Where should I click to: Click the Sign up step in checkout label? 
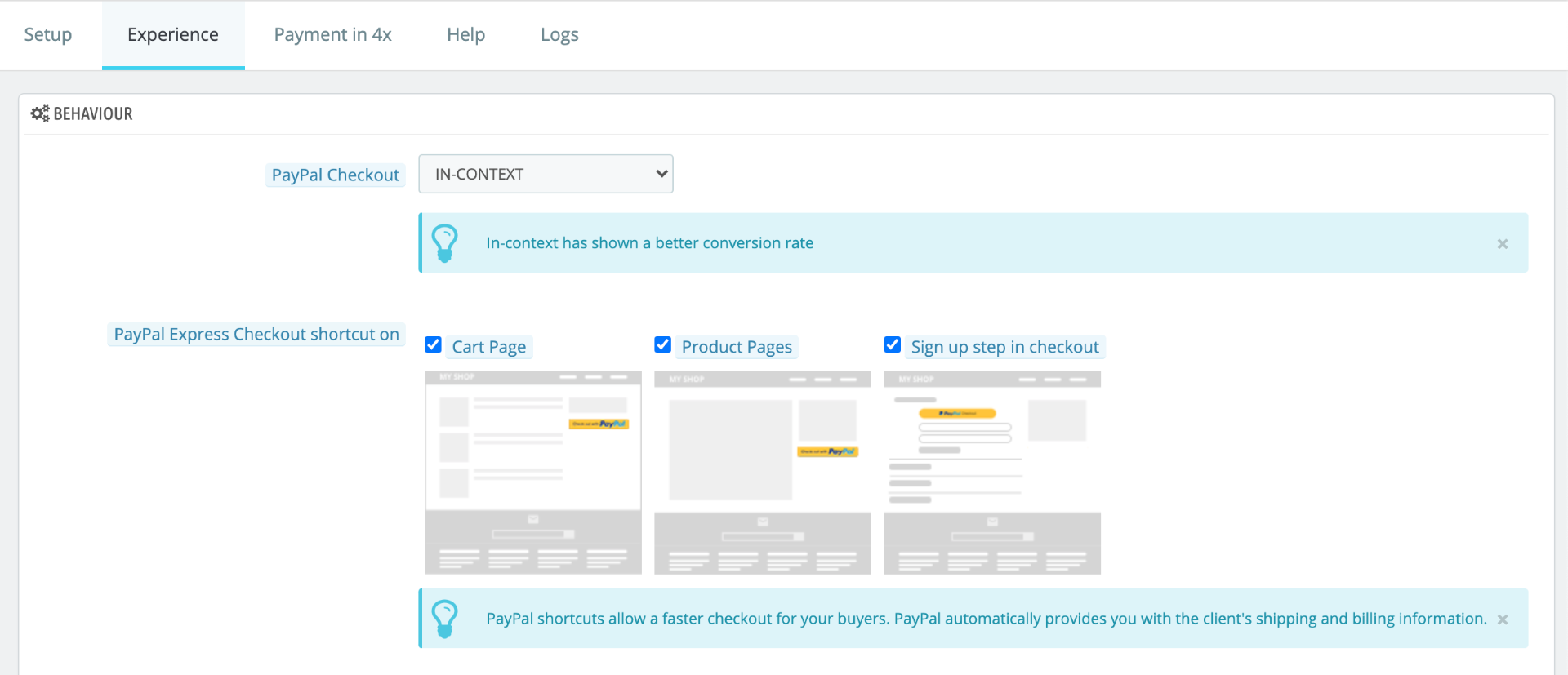[x=1004, y=347]
